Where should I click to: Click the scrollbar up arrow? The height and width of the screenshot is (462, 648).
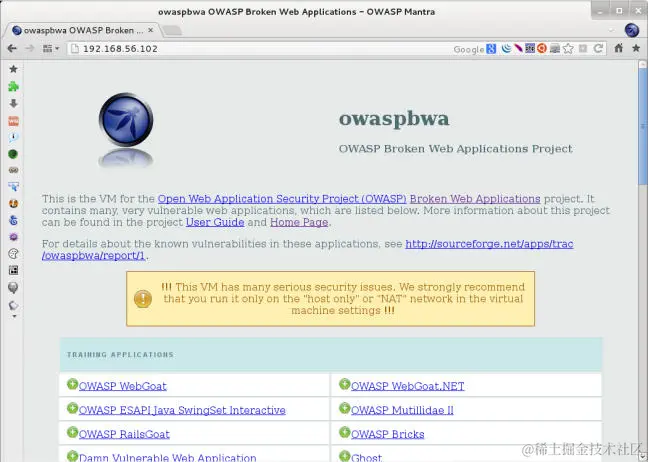(x=643, y=64)
